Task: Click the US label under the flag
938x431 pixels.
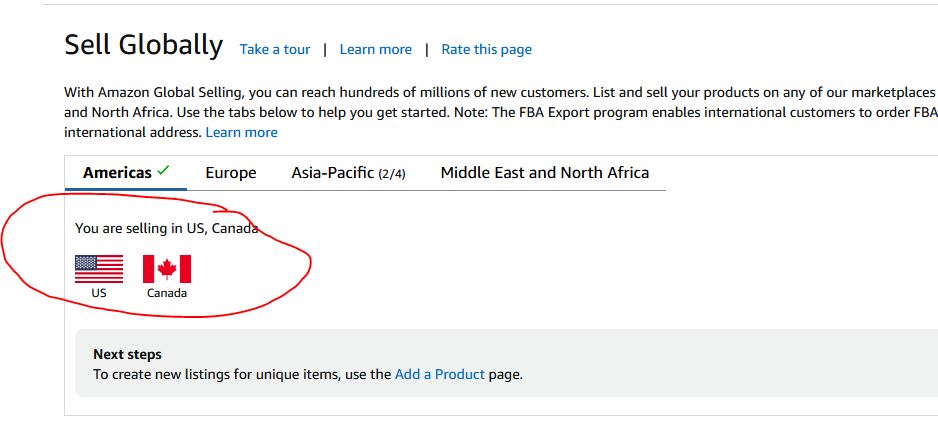Action: point(99,293)
